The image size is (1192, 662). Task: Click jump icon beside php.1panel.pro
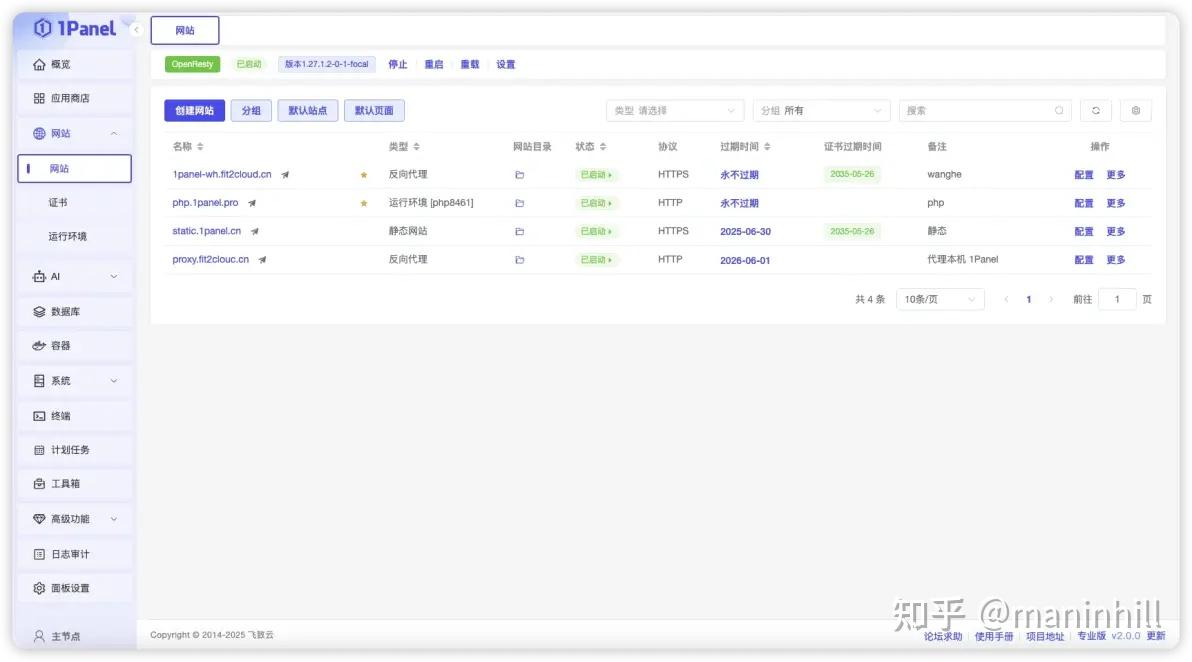[x=252, y=203]
